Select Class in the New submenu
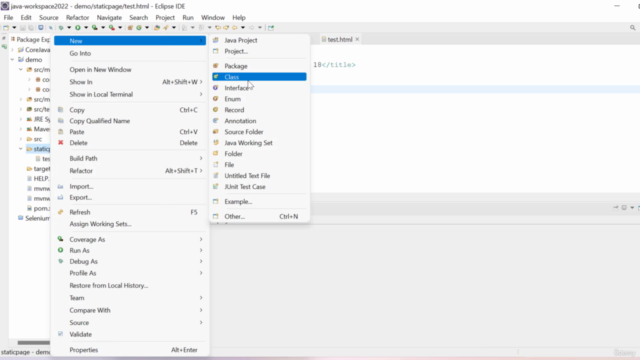Image resolution: width=640 pixels, height=360 pixels. tap(259, 77)
